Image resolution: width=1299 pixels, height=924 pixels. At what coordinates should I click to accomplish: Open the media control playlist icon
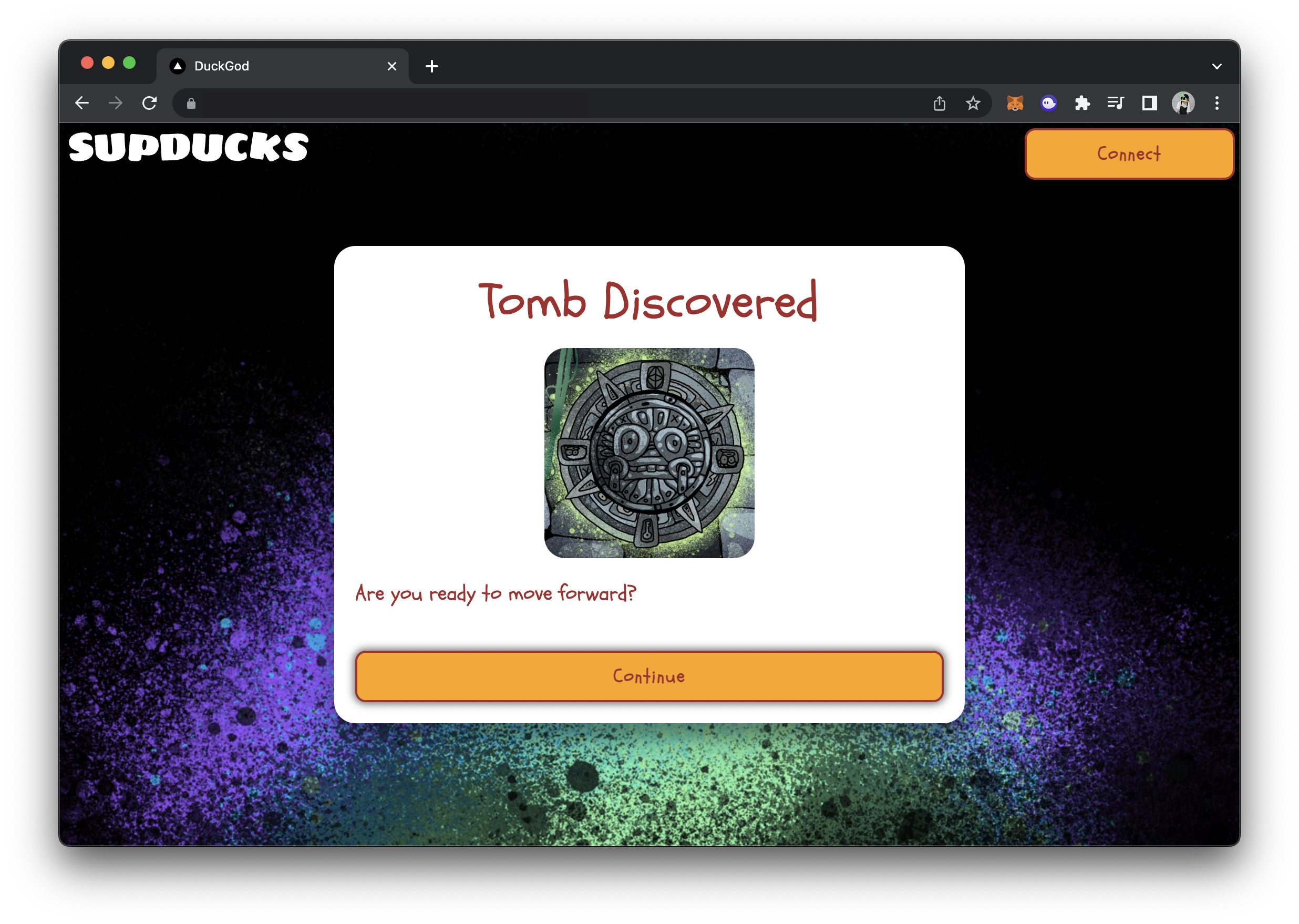(1116, 103)
